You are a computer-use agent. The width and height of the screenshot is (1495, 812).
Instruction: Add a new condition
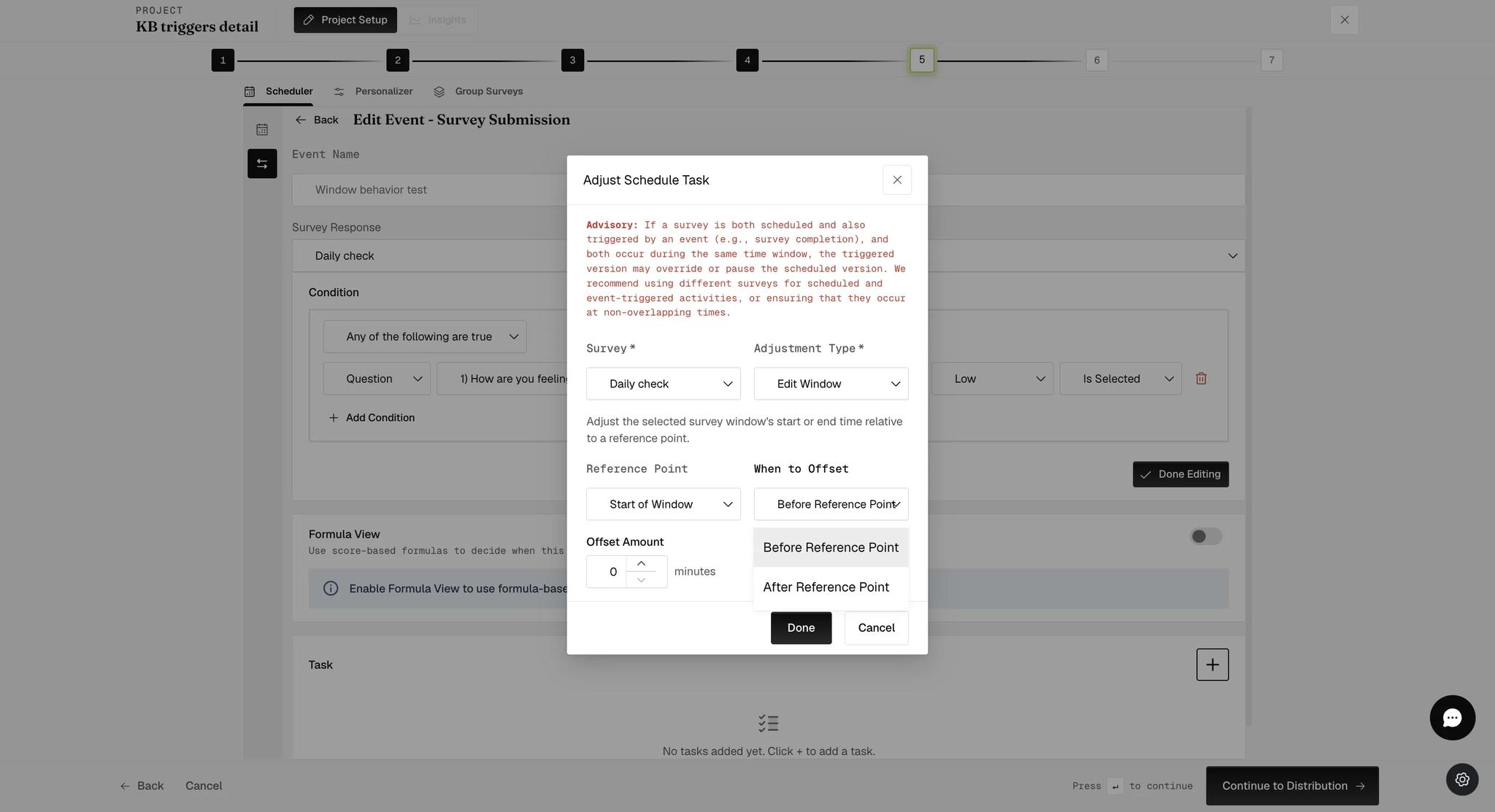tap(372, 417)
